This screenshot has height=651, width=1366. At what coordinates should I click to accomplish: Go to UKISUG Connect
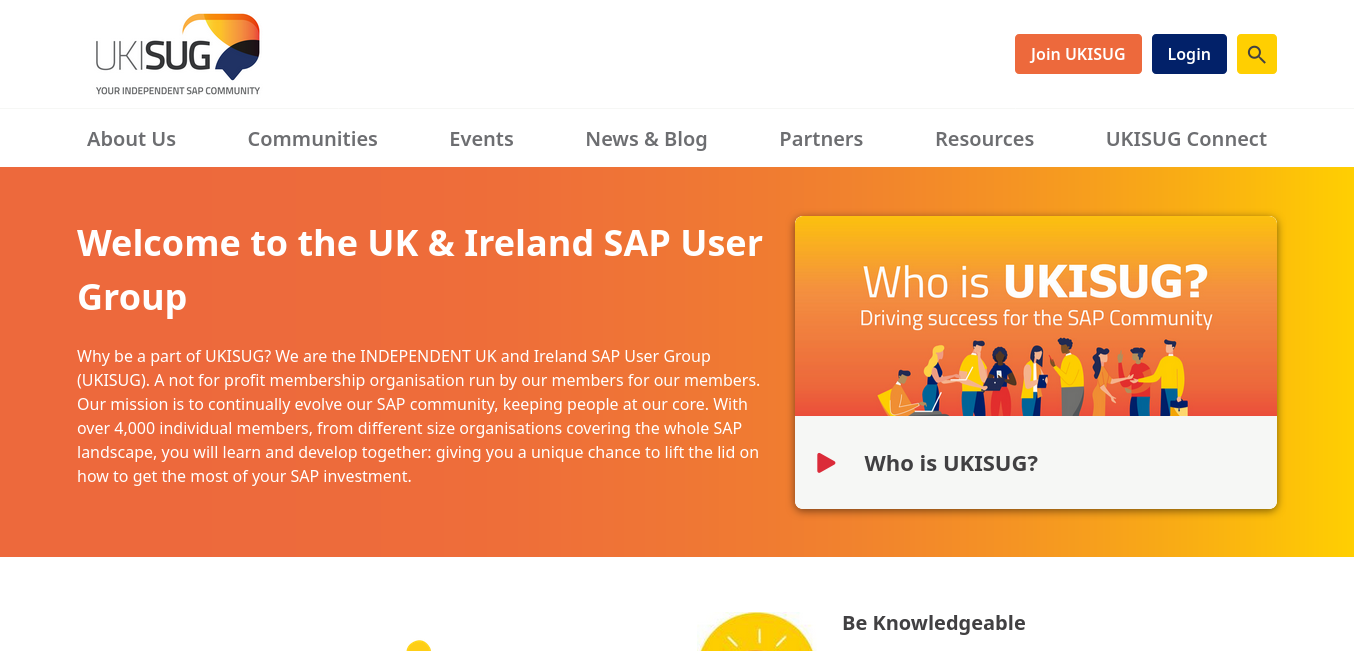click(1186, 139)
